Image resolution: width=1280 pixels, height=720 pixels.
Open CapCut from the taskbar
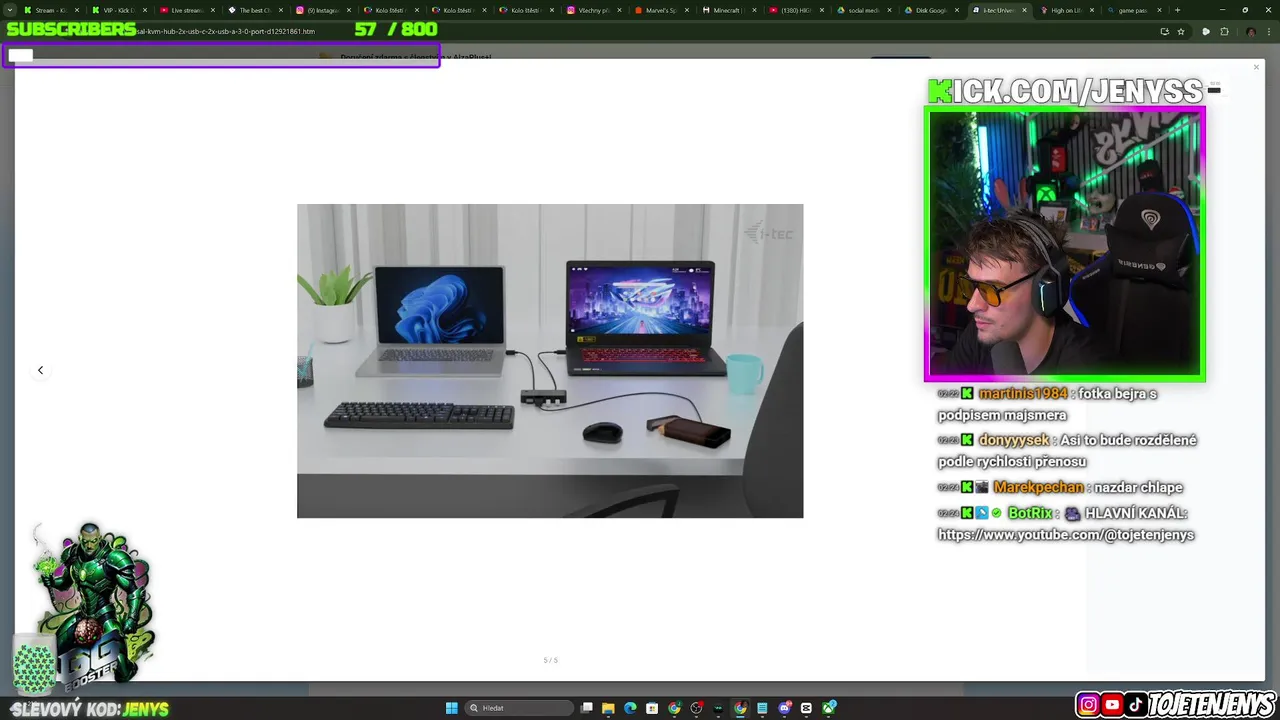point(806,708)
